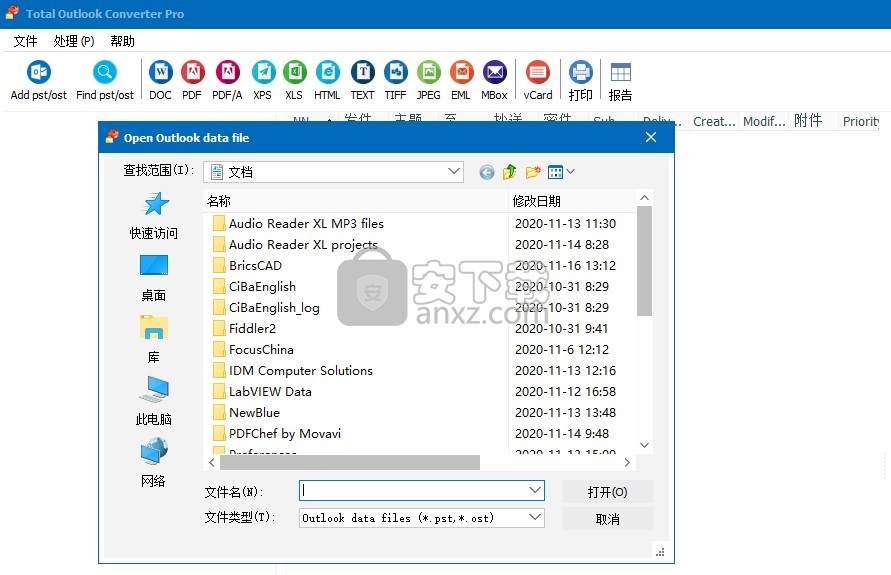Click the vertical scrollbar down arrow

tap(644, 445)
